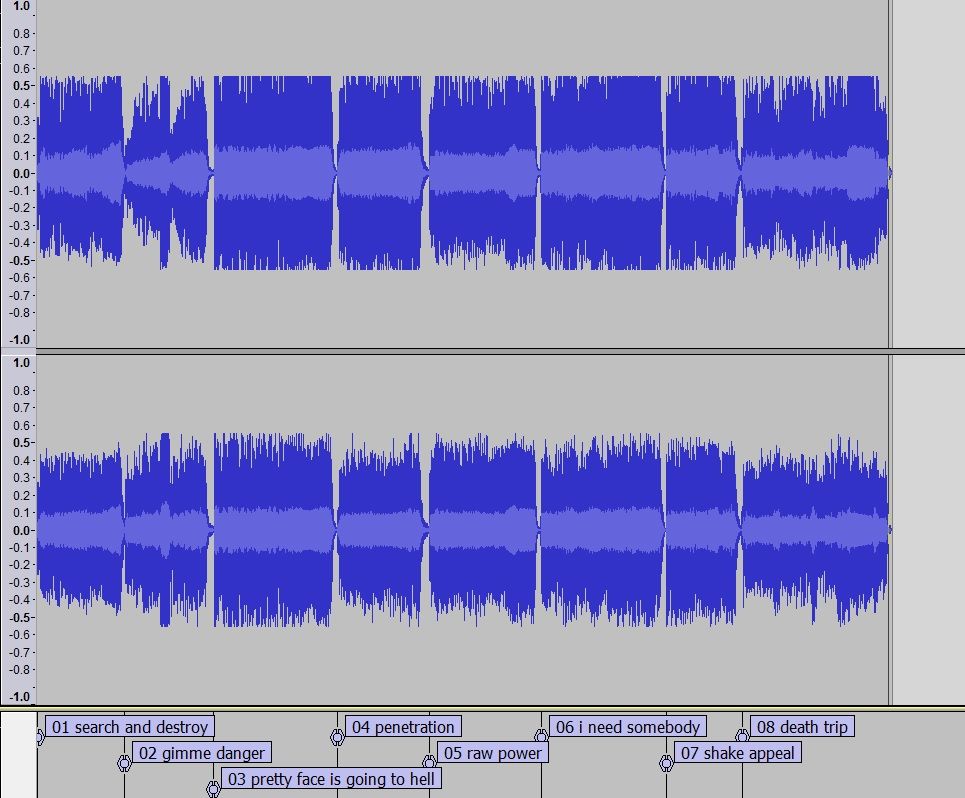Click the '08 death trip' marker handle

coord(742,736)
